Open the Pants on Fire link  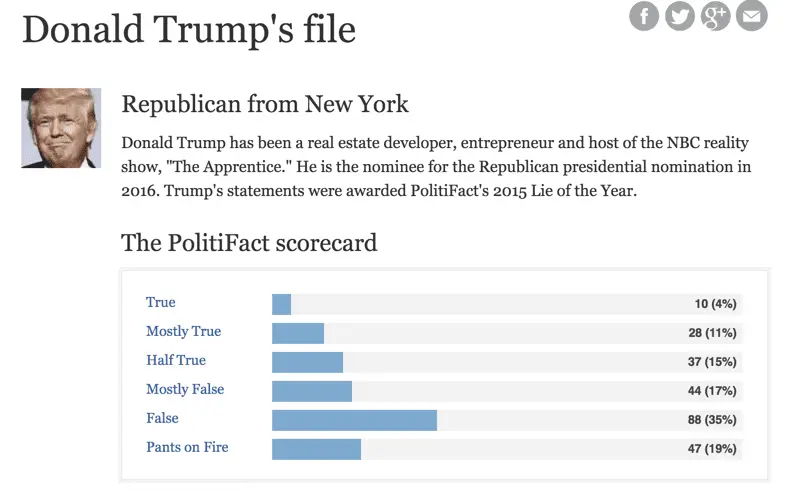pos(187,448)
